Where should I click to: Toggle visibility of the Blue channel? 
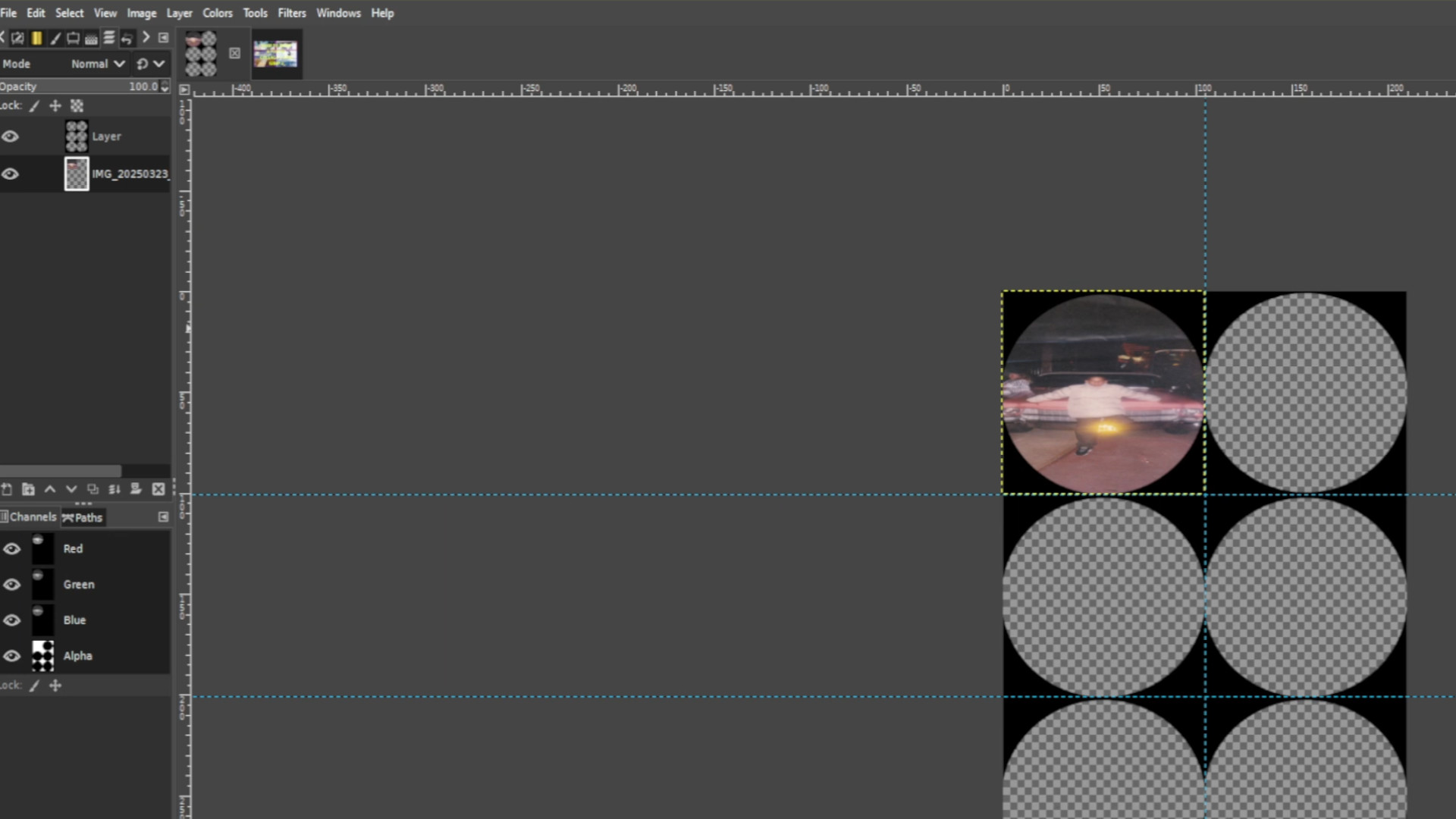pyautogui.click(x=11, y=620)
